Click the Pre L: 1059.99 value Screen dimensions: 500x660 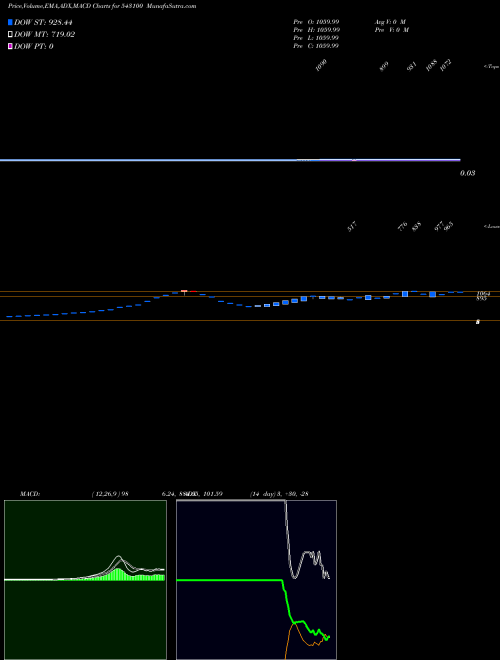[x=316, y=38]
